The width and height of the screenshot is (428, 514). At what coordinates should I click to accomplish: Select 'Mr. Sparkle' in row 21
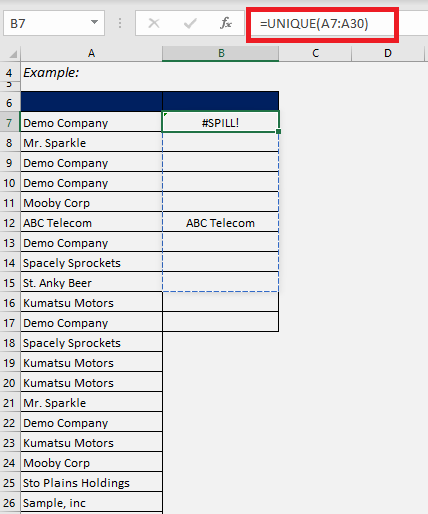(91, 403)
